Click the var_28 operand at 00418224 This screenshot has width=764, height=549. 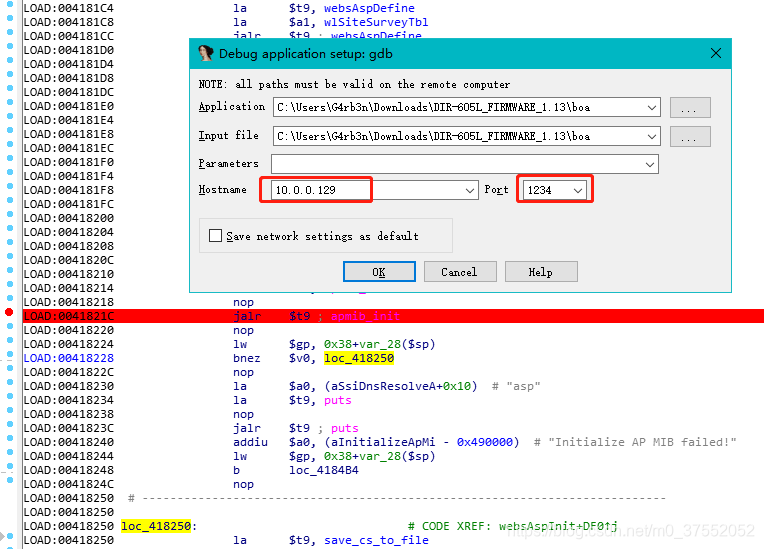(x=380, y=344)
